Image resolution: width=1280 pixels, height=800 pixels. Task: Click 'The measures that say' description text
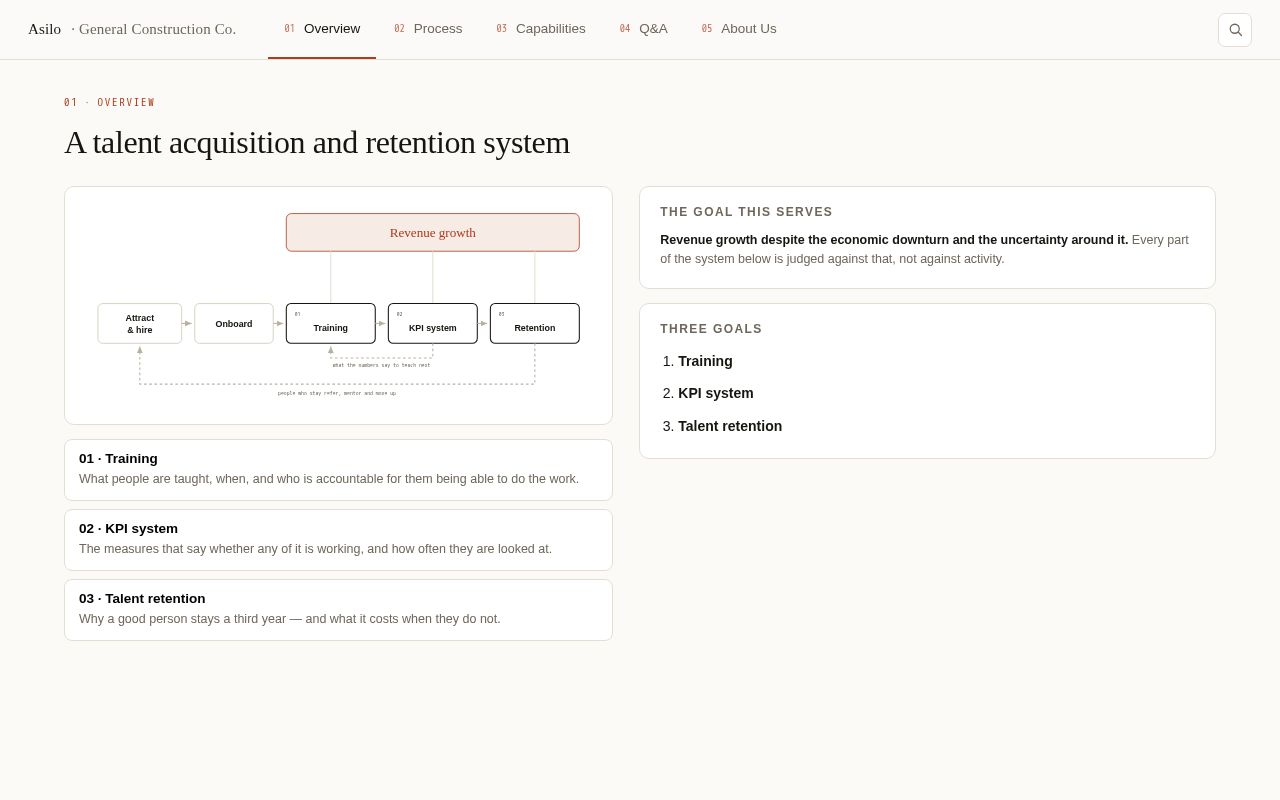click(315, 549)
